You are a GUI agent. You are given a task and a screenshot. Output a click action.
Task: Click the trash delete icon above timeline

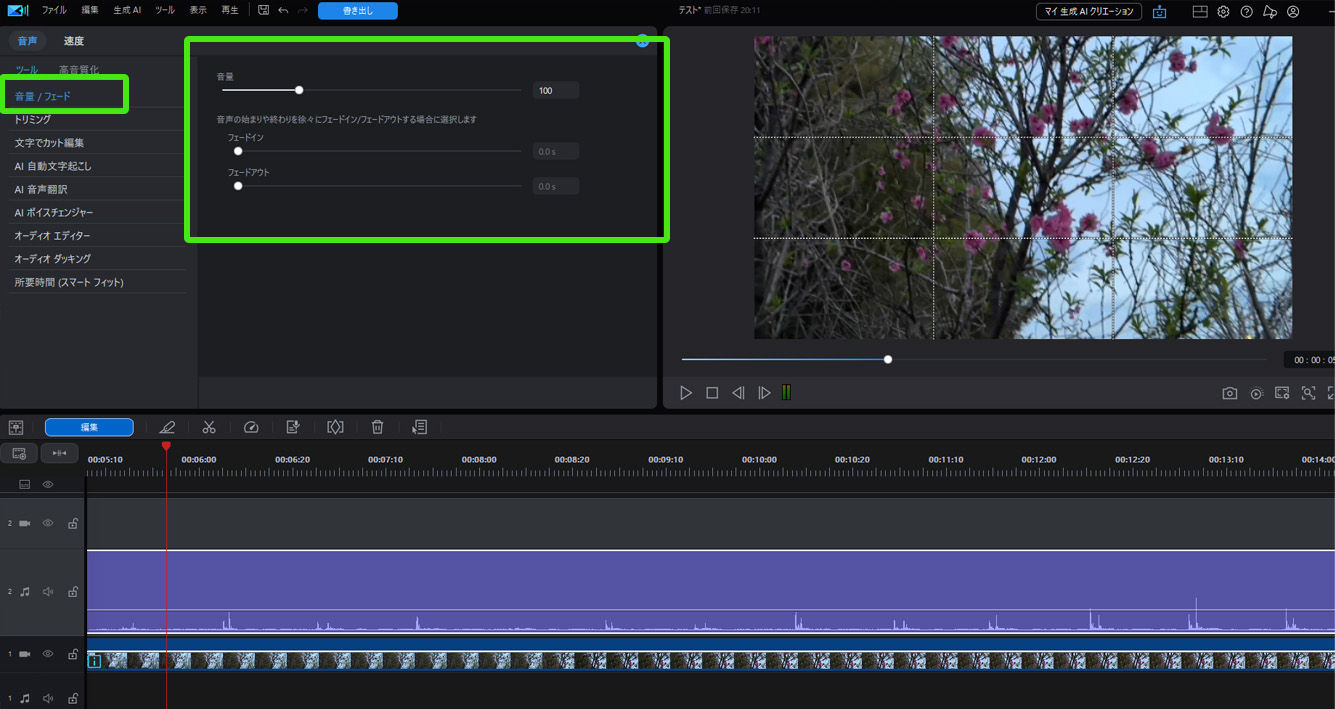pos(377,427)
